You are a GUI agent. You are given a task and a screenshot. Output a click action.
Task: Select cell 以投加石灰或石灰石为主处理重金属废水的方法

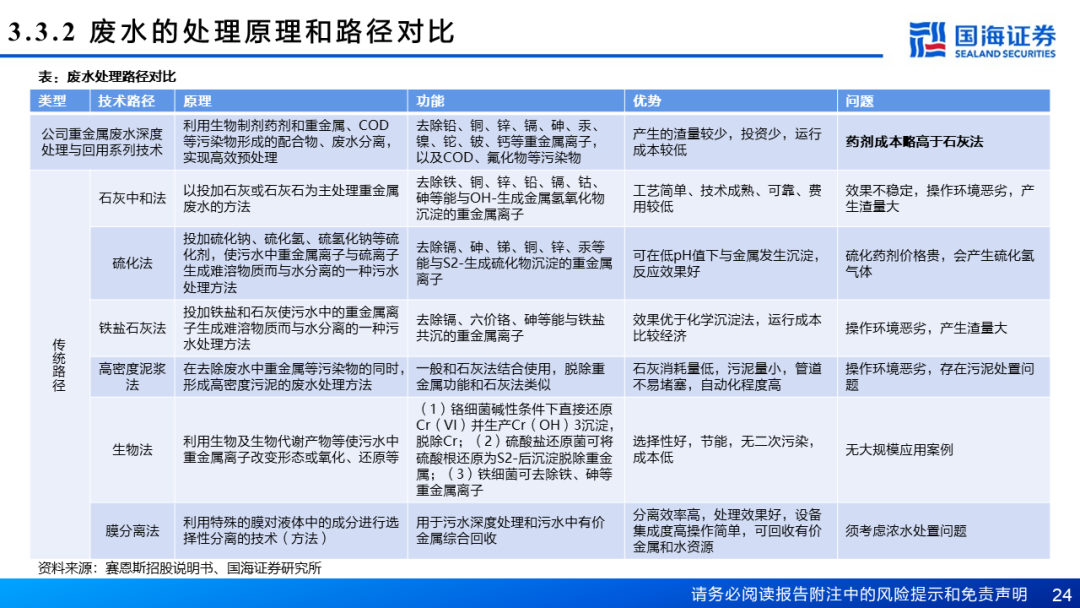[291, 198]
